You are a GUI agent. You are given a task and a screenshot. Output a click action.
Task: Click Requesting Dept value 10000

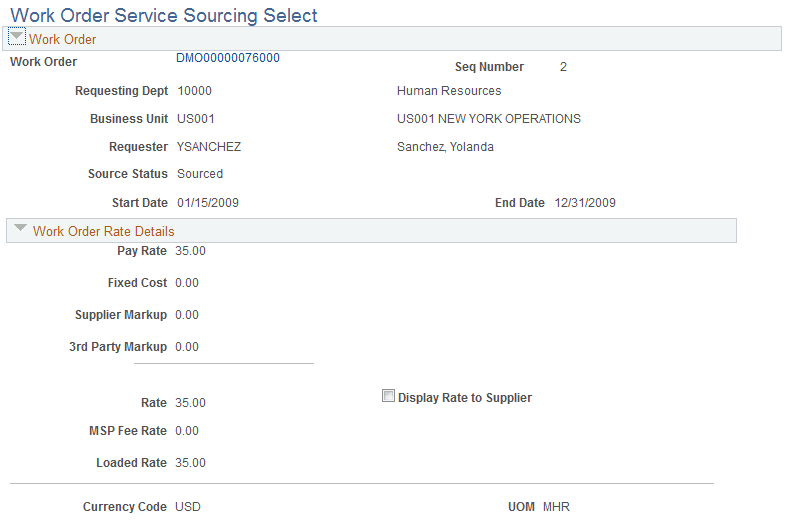coord(194,91)
